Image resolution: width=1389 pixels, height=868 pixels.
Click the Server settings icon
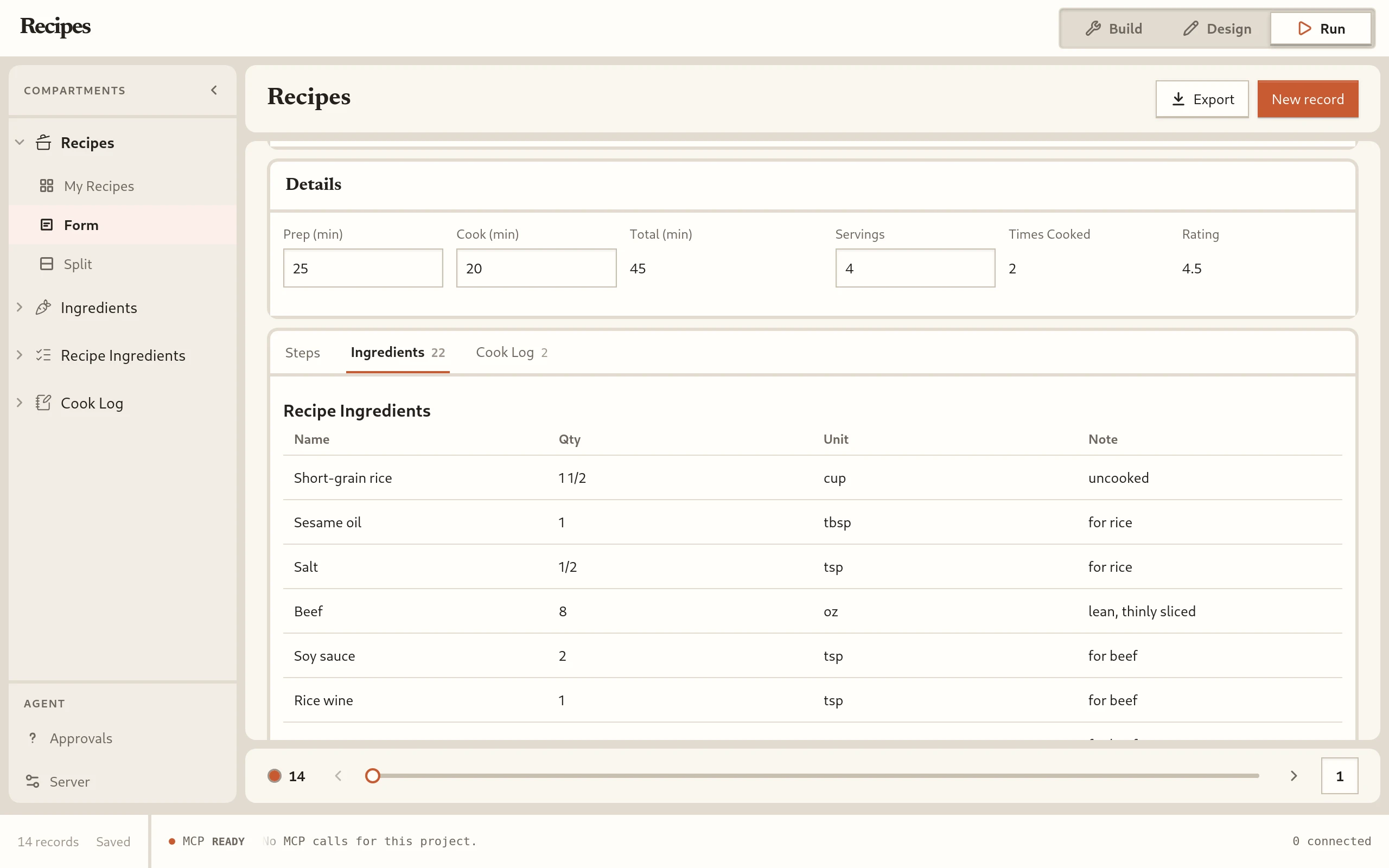click(33, 781)
